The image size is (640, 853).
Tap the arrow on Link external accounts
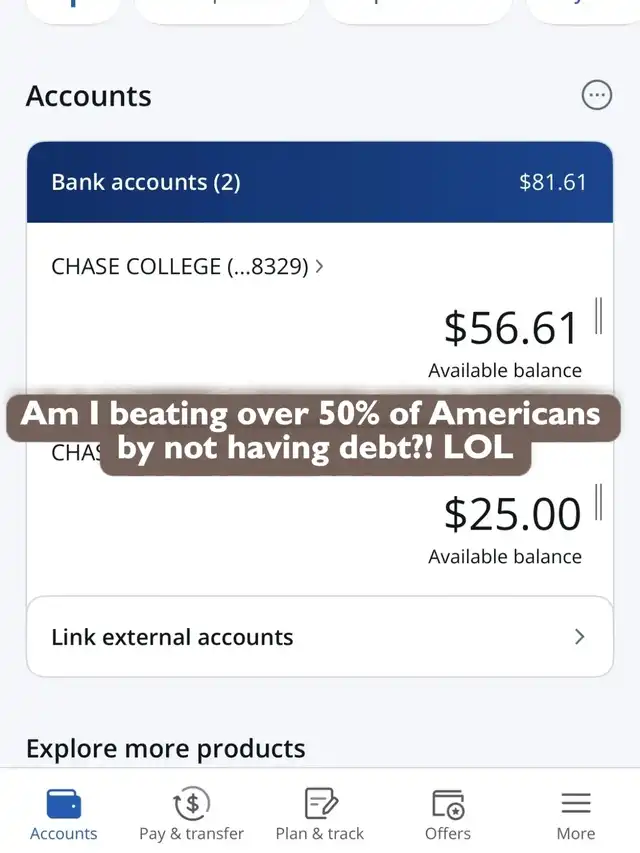pos(580,637)
